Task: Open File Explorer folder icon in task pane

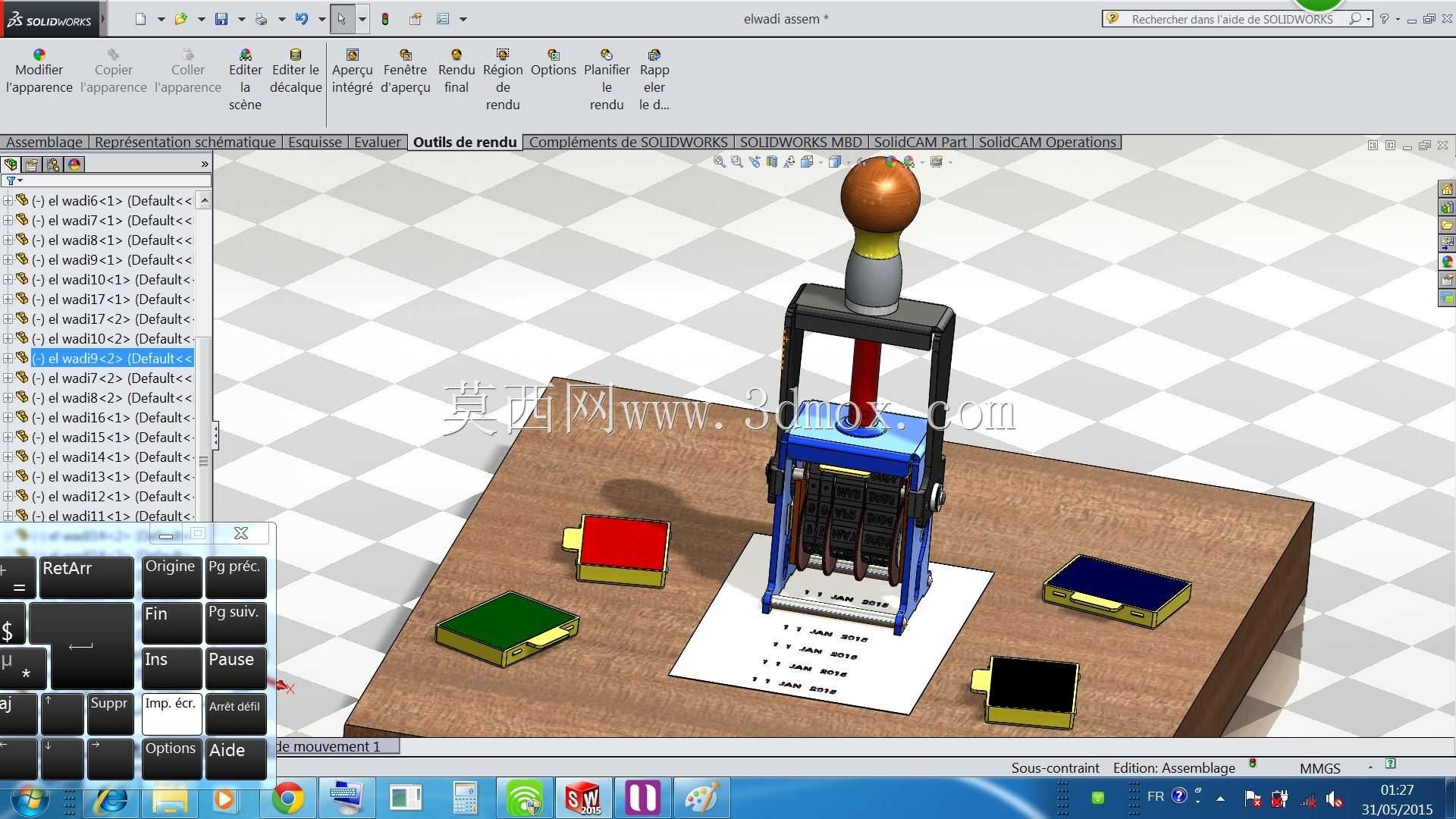Action: point(1447,225)
